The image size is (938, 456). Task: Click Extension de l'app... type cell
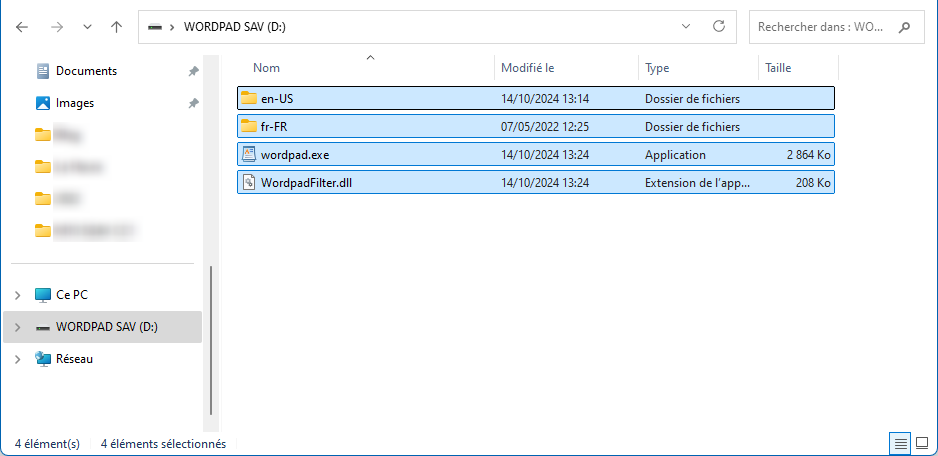pos(697,183)
